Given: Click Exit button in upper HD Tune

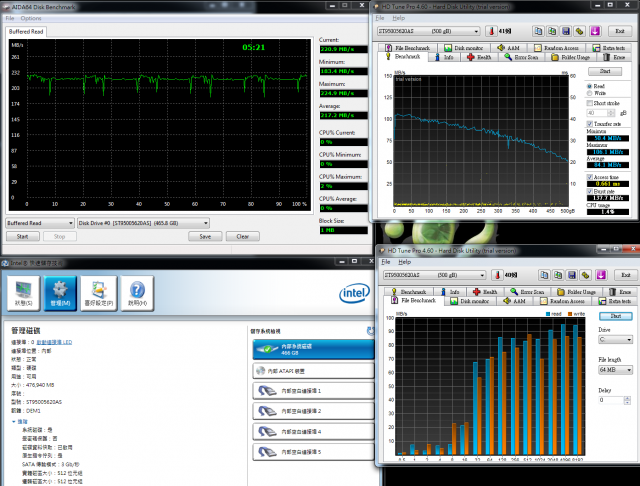Looking at the screenshot, I should click(x=620, y=31).
